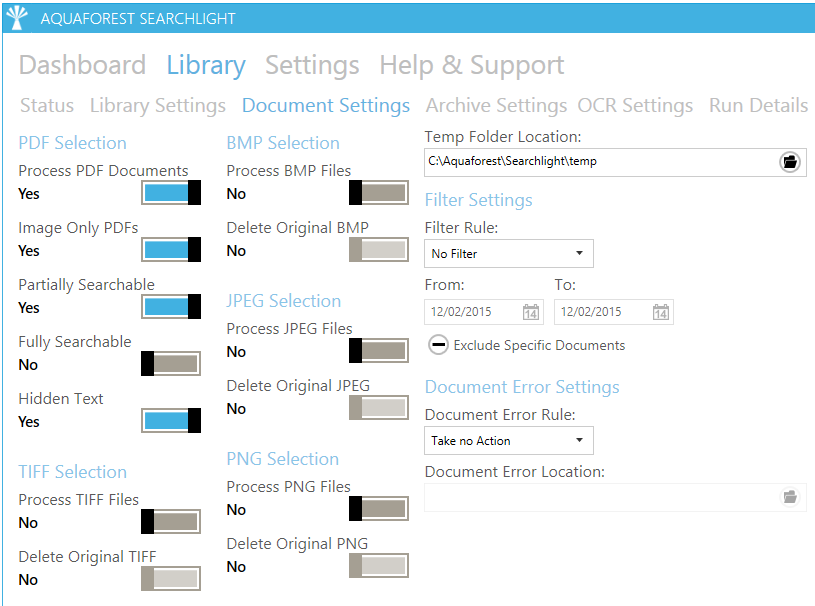Screen dimensions: 815x606
Task: Toggle Delete Original TIFF switch
Action: 171,578
